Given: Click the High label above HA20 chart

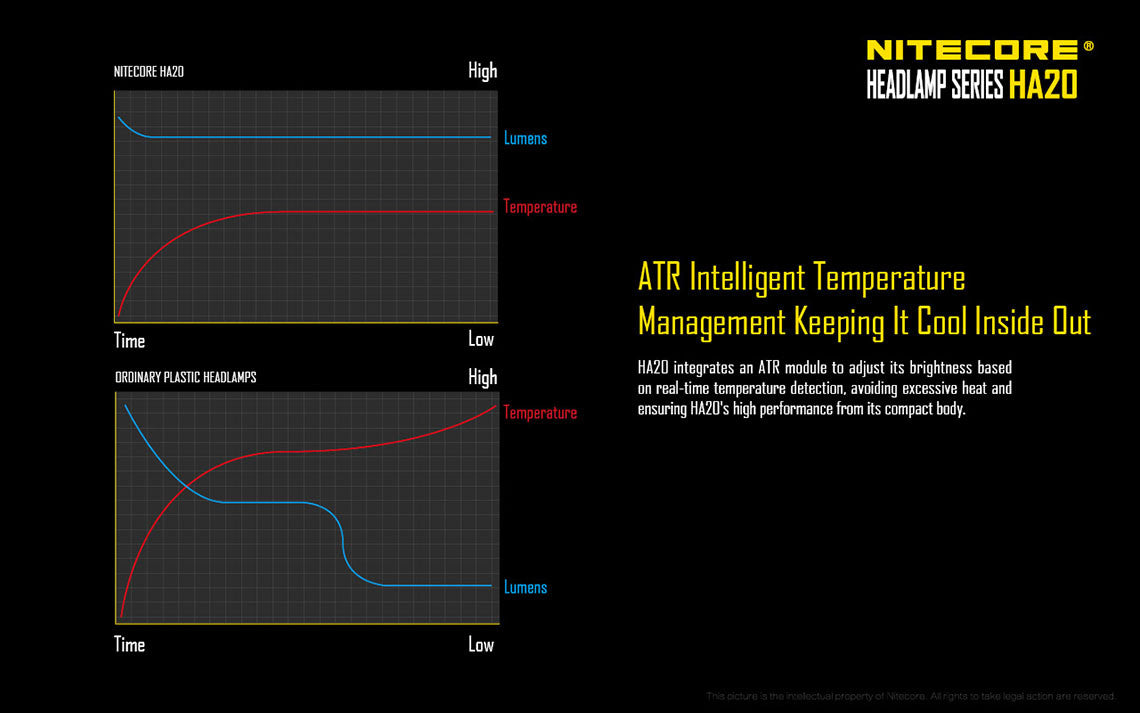Looking at the screenshot, I should pos(482,71).
